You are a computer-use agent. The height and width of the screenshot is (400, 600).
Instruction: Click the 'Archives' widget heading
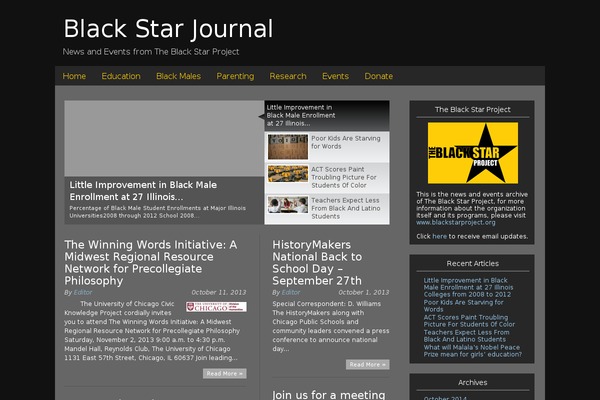(473, 383)
